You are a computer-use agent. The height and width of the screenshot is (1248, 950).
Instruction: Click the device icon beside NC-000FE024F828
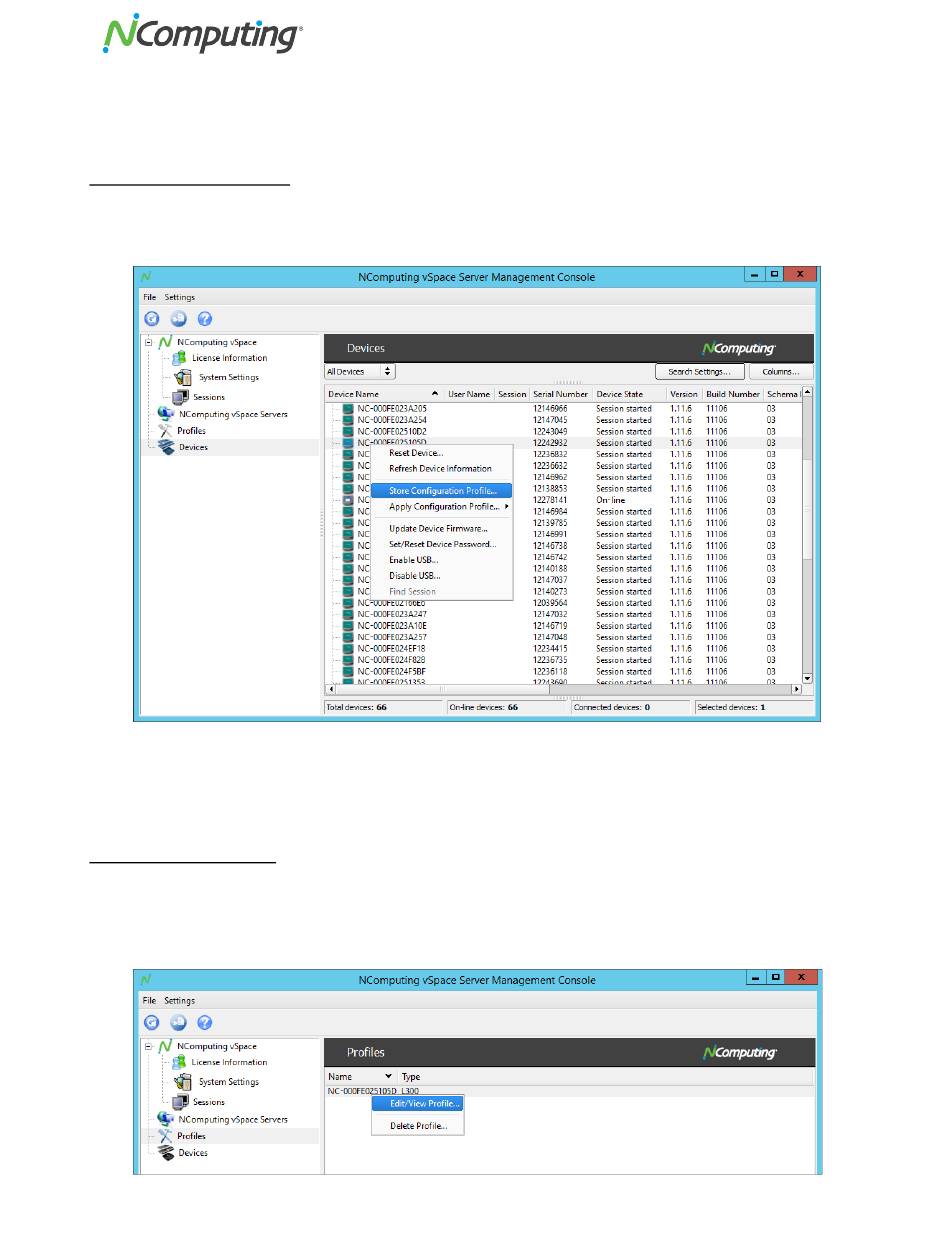349,660
